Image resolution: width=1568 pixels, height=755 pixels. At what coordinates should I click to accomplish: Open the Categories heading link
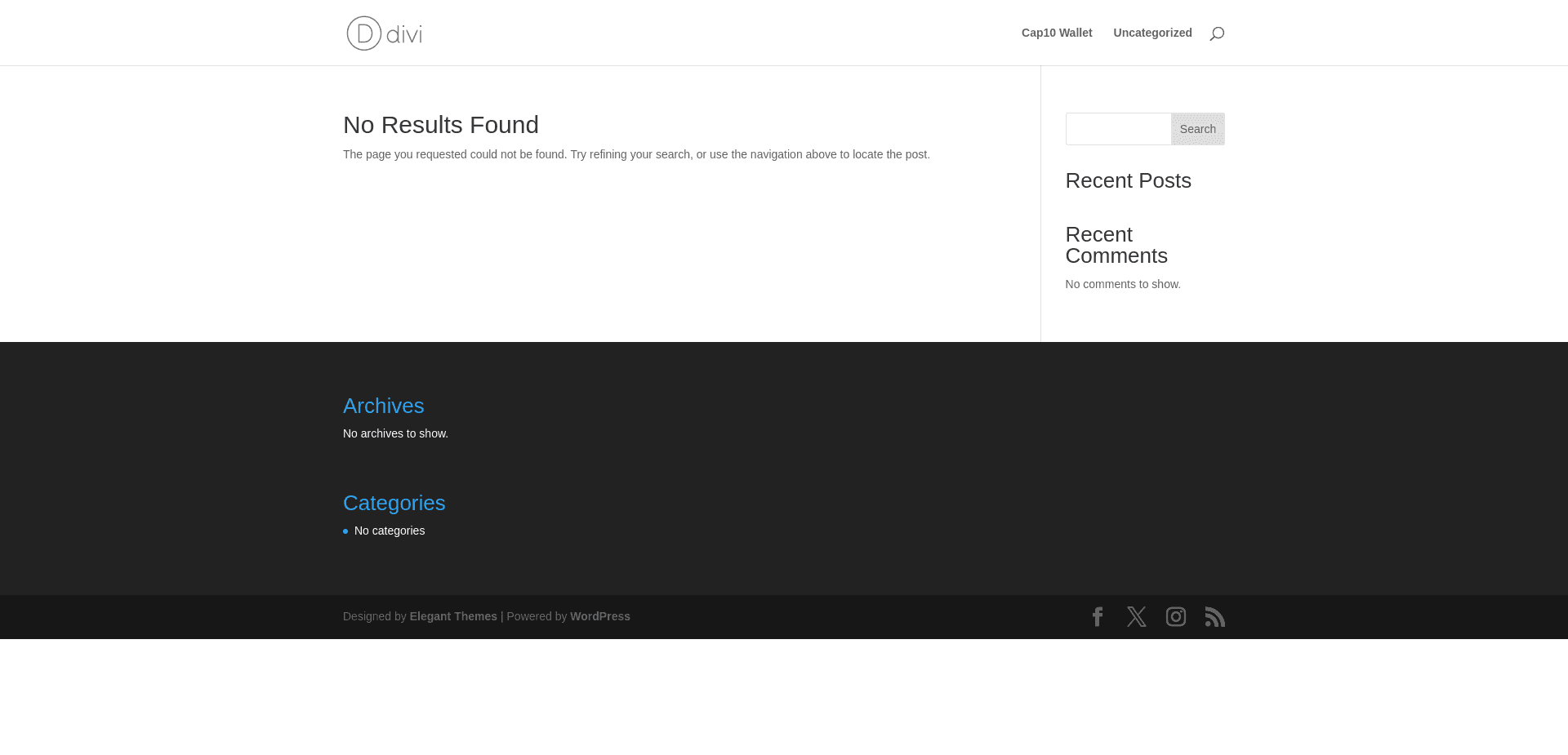pyautogui.click(x=394, y=503)
